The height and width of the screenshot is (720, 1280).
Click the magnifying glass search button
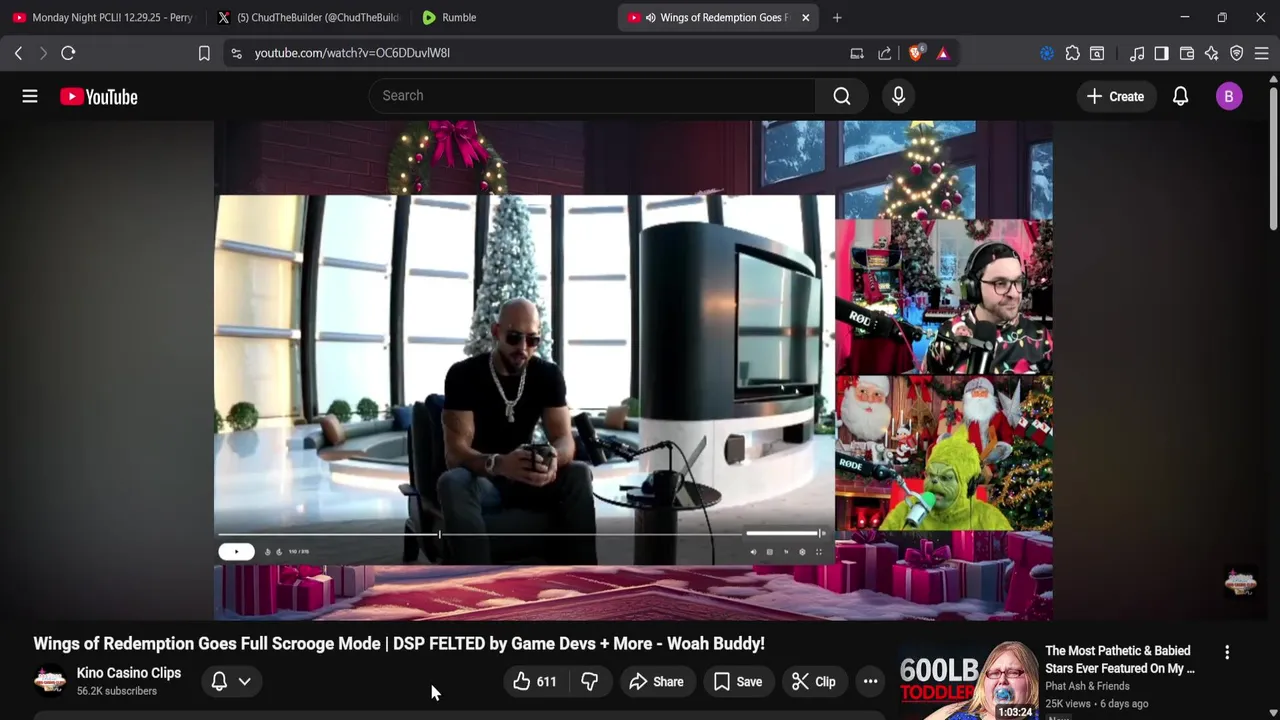[842, 96]
